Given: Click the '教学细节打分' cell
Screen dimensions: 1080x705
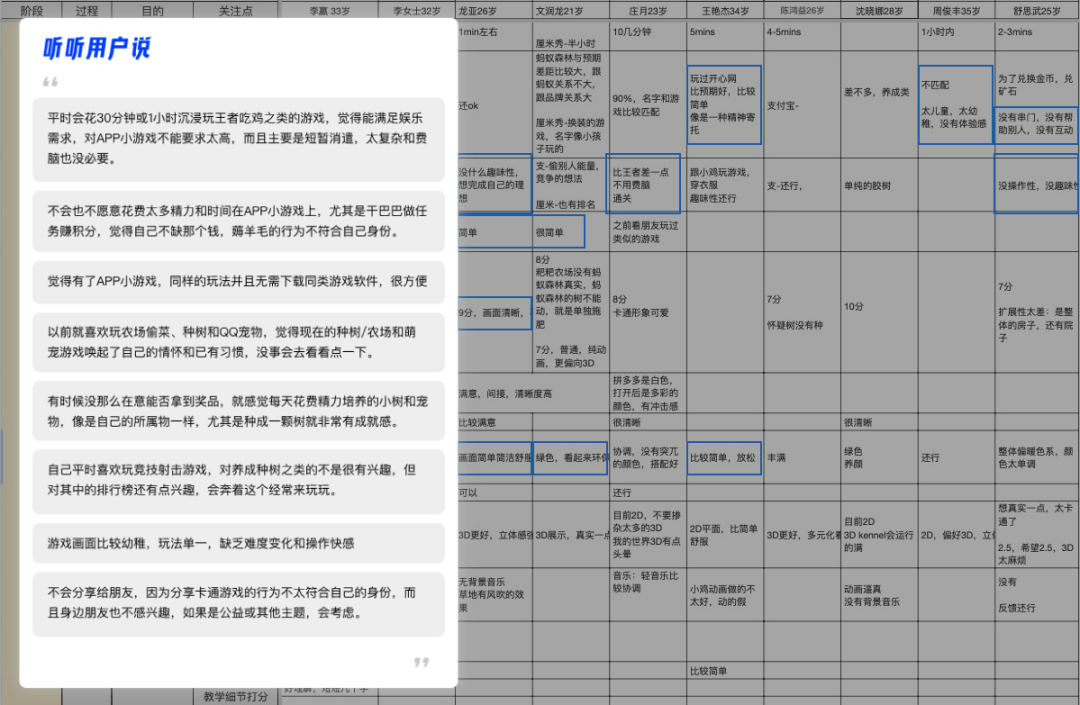Looking at the screenshot, I should click(x=236, y=696).
